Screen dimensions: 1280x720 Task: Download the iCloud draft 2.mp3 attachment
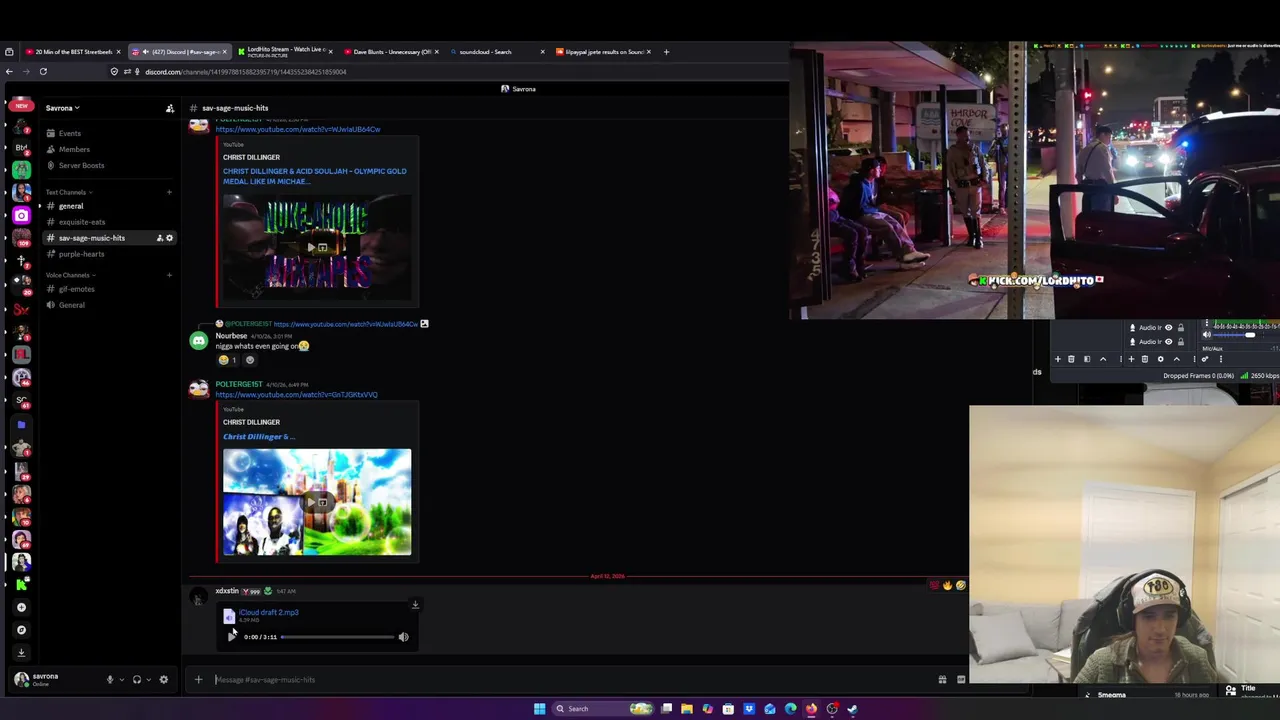[x=415, y=605]
